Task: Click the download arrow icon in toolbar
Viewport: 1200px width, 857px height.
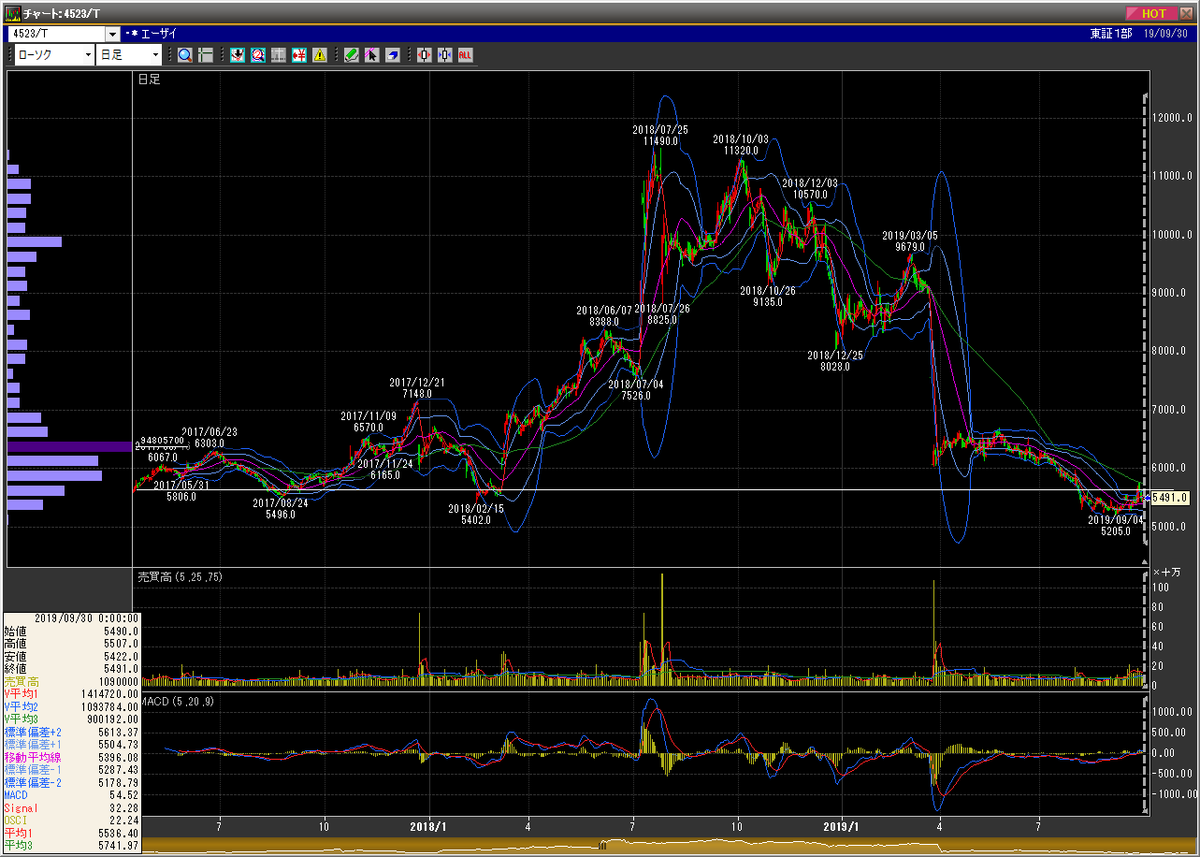Action: pos(237,55)
